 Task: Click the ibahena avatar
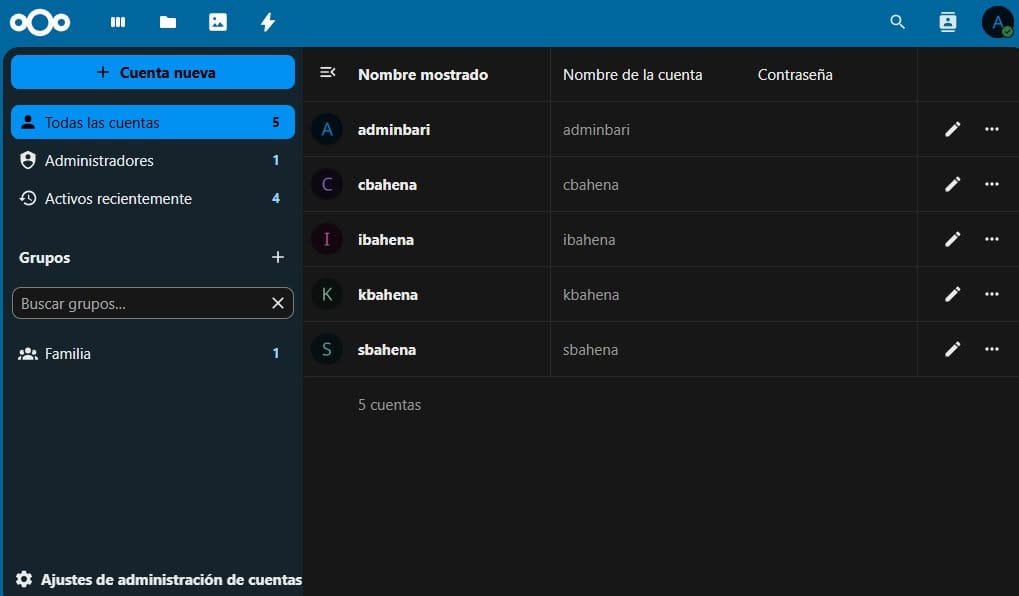(327, 239)
